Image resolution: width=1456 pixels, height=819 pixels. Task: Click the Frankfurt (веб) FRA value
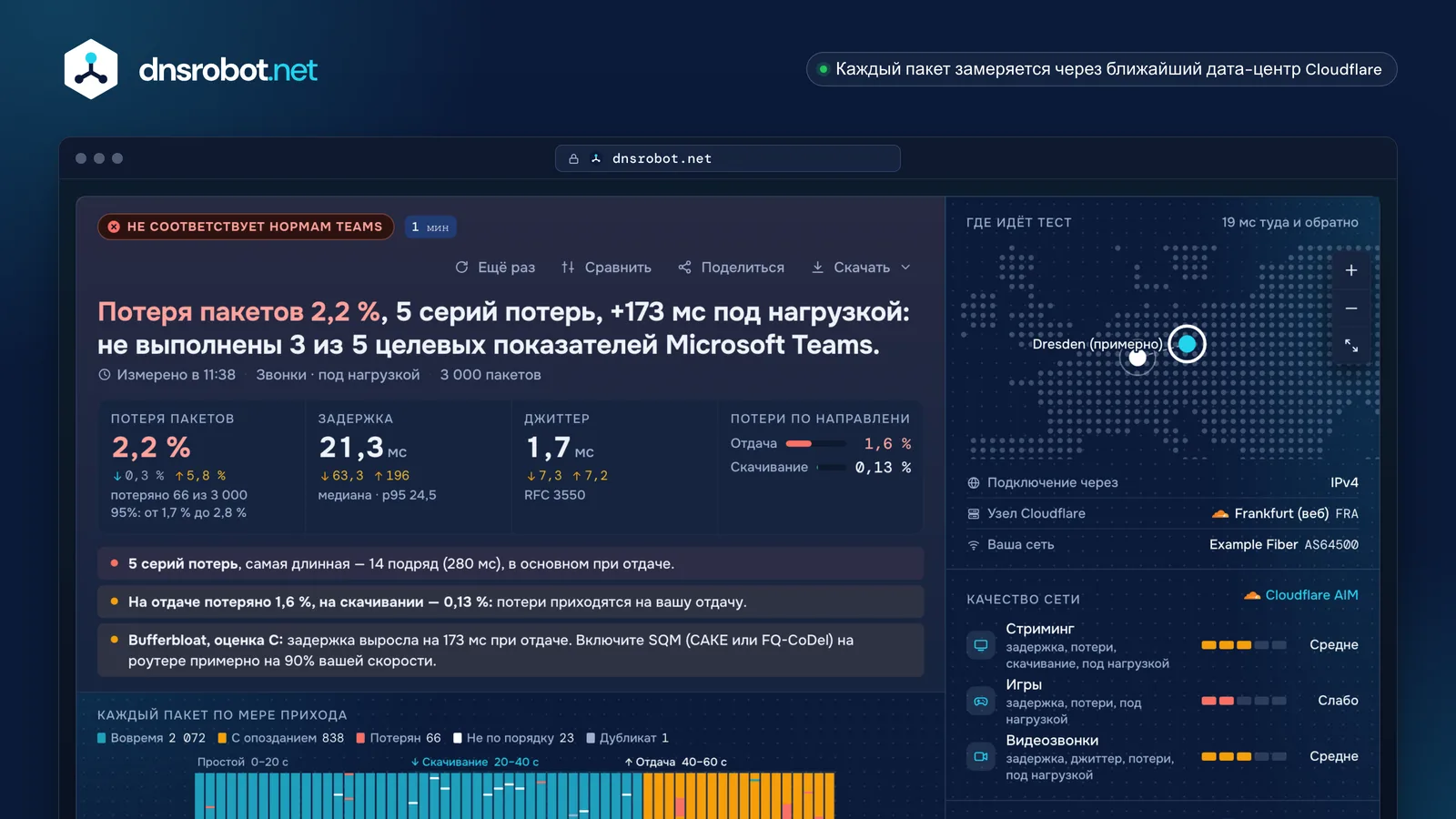1285,514
